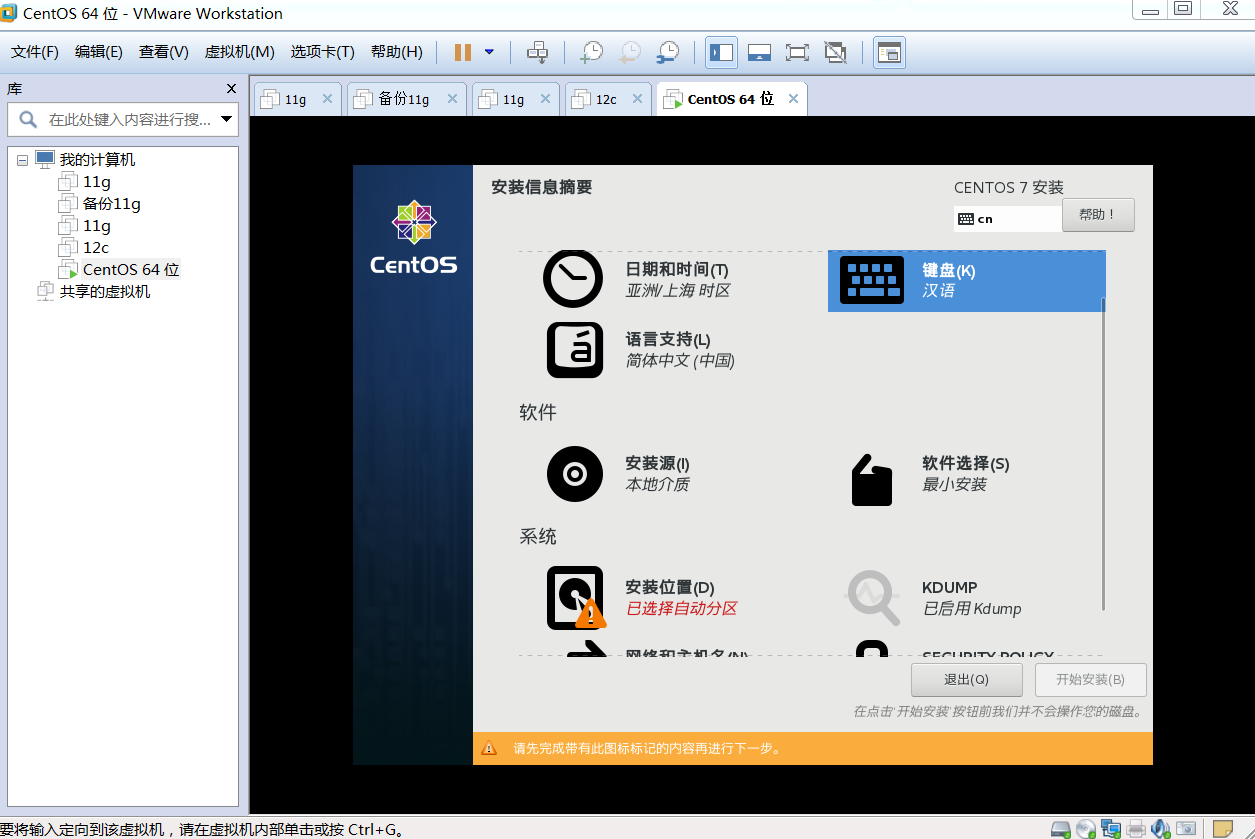The width and height of the screenshot is (1255, 839).
Task: Toggle the library sidebar view icon
Action: [x=721, y=52]
